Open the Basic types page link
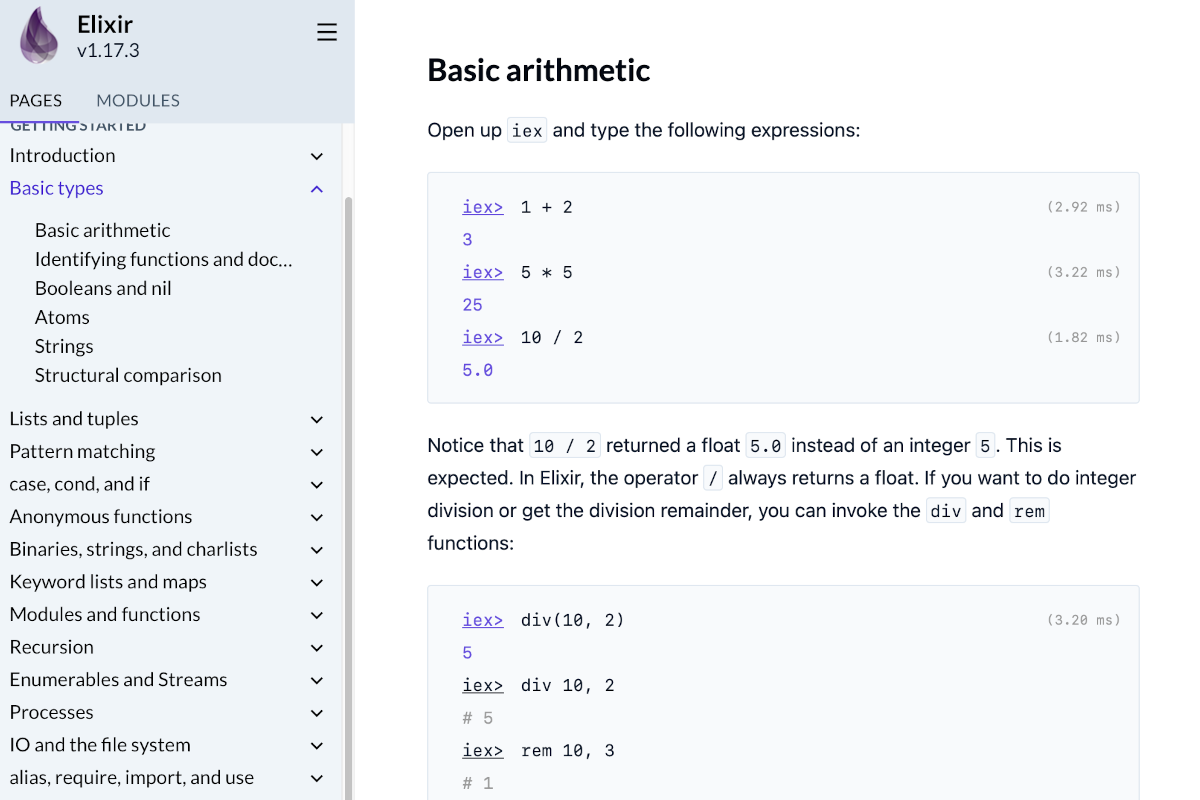Viewport: 1200px width, 800px height. point(56,188)
